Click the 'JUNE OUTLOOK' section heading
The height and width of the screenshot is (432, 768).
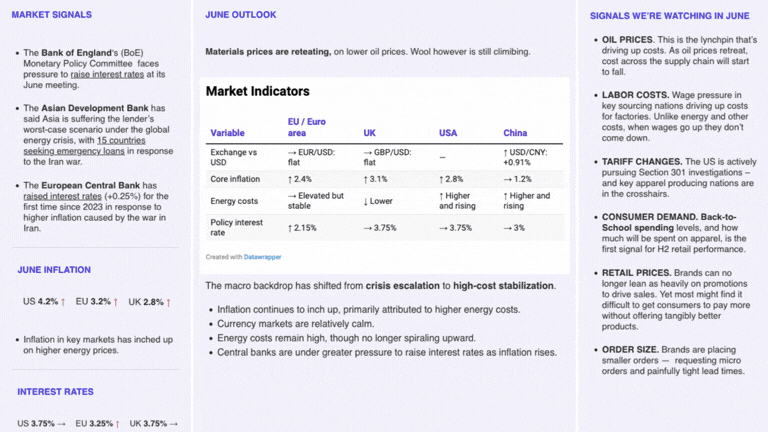click(x=240, y=15)
